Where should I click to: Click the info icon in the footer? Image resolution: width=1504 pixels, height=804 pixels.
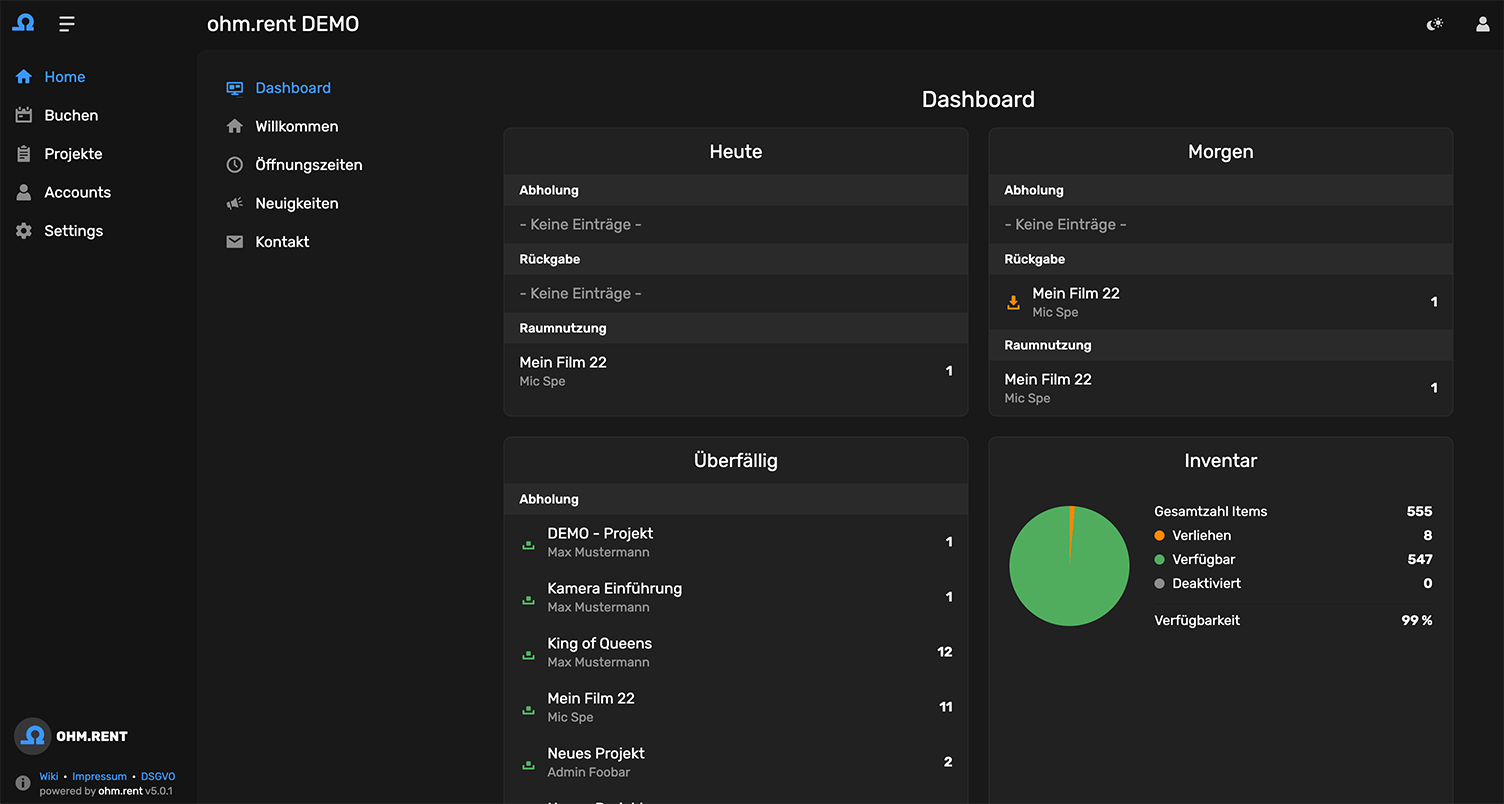(23, 783)
